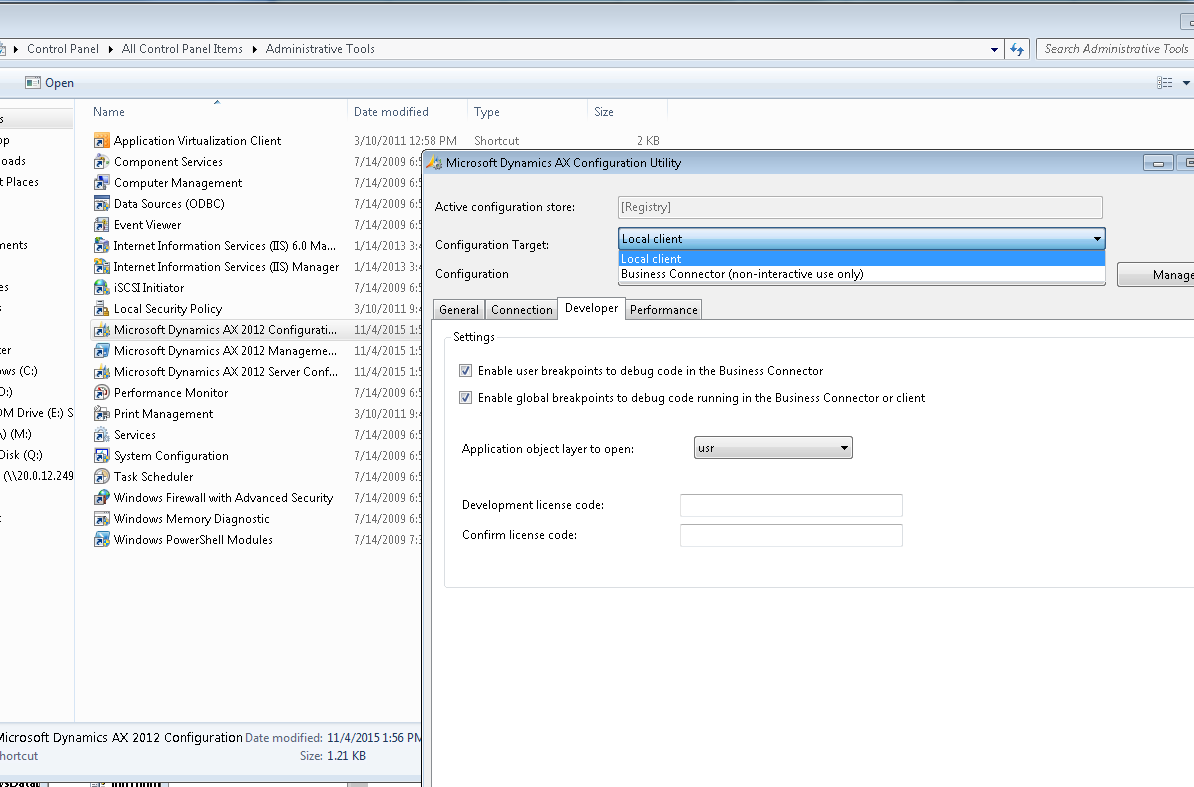Click the Dynamics AX Configuration Utility title icon
The image size is (1194, 787).
point(435,163)
